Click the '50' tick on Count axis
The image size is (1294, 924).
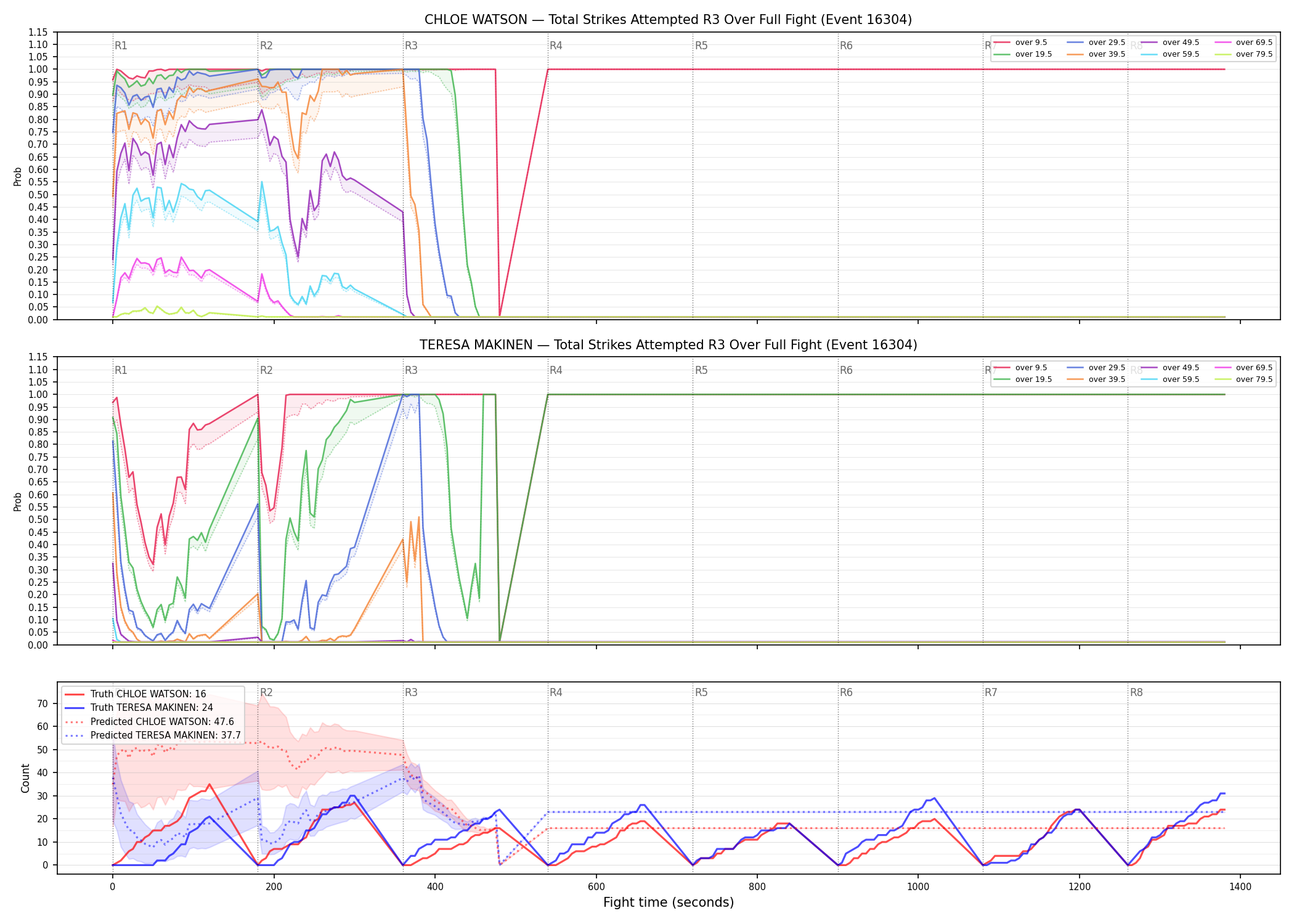(43, 750)
